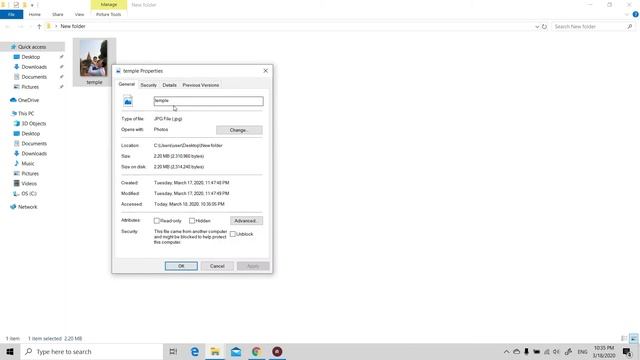Open the Share ribbon tab
The image size is (640, 360).
[x=58, y=14]
